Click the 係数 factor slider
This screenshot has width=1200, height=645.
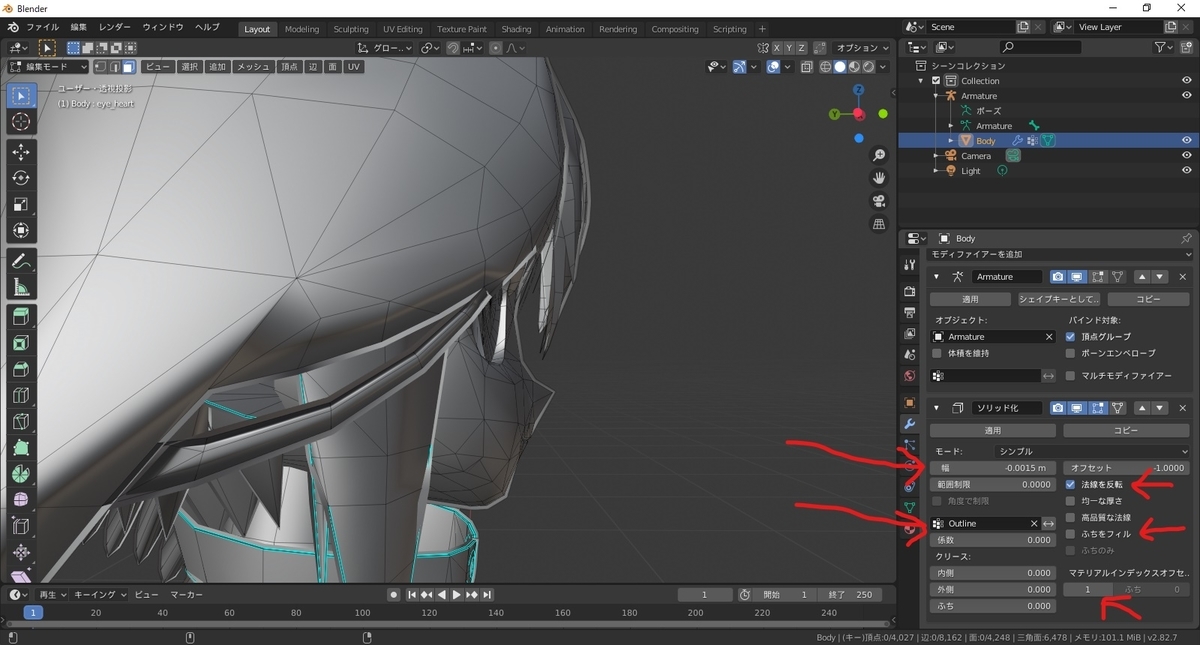click(992, 540)
